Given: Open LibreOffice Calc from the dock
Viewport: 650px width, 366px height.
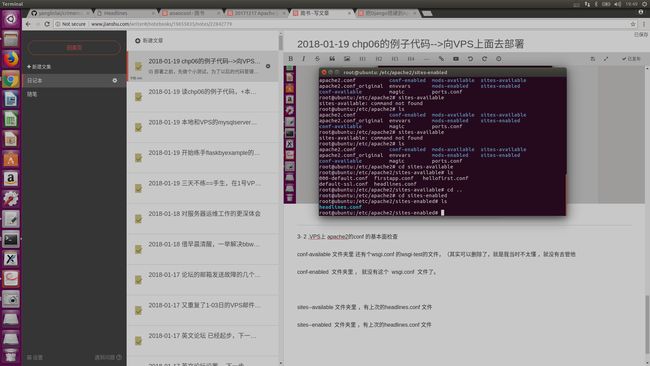Looking at the screenshot, I should click(x=11, y=119).
